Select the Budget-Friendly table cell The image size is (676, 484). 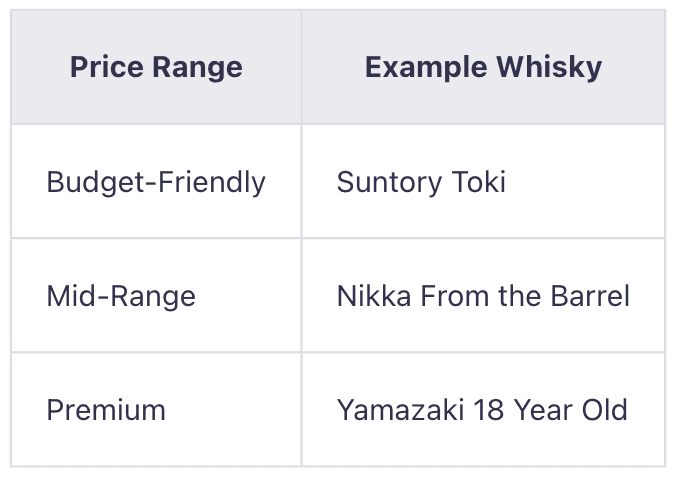[156, 182]
